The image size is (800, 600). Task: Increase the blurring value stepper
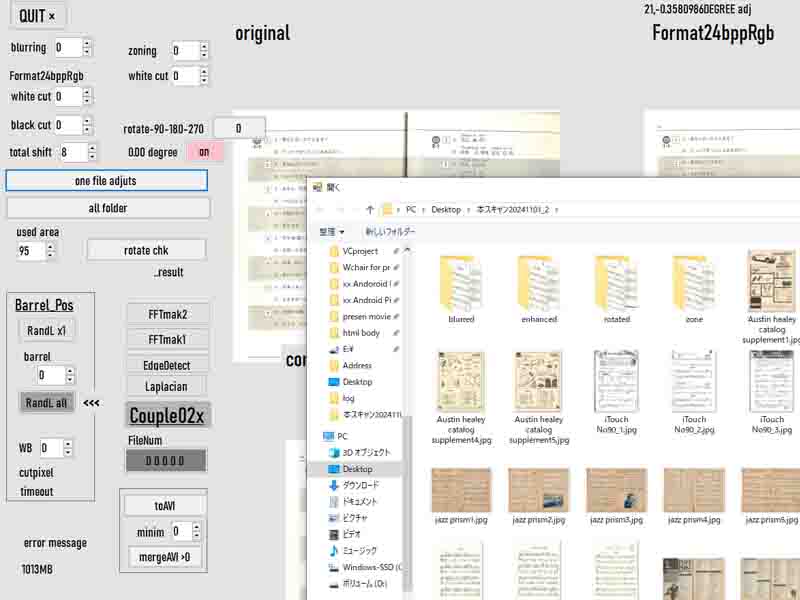click(87, 43)
